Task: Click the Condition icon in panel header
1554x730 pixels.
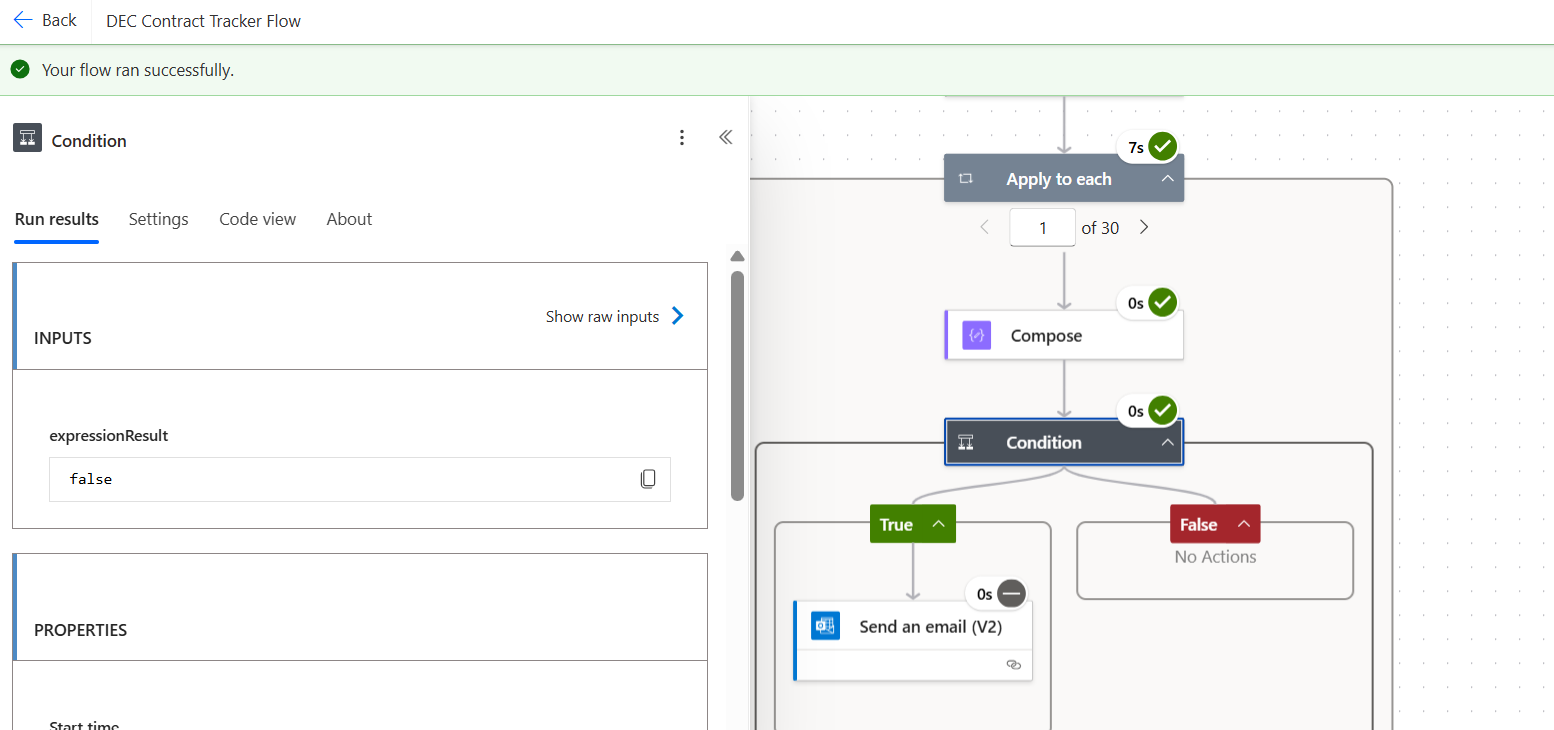Action: pyautogui.click(x=27, y=138)
